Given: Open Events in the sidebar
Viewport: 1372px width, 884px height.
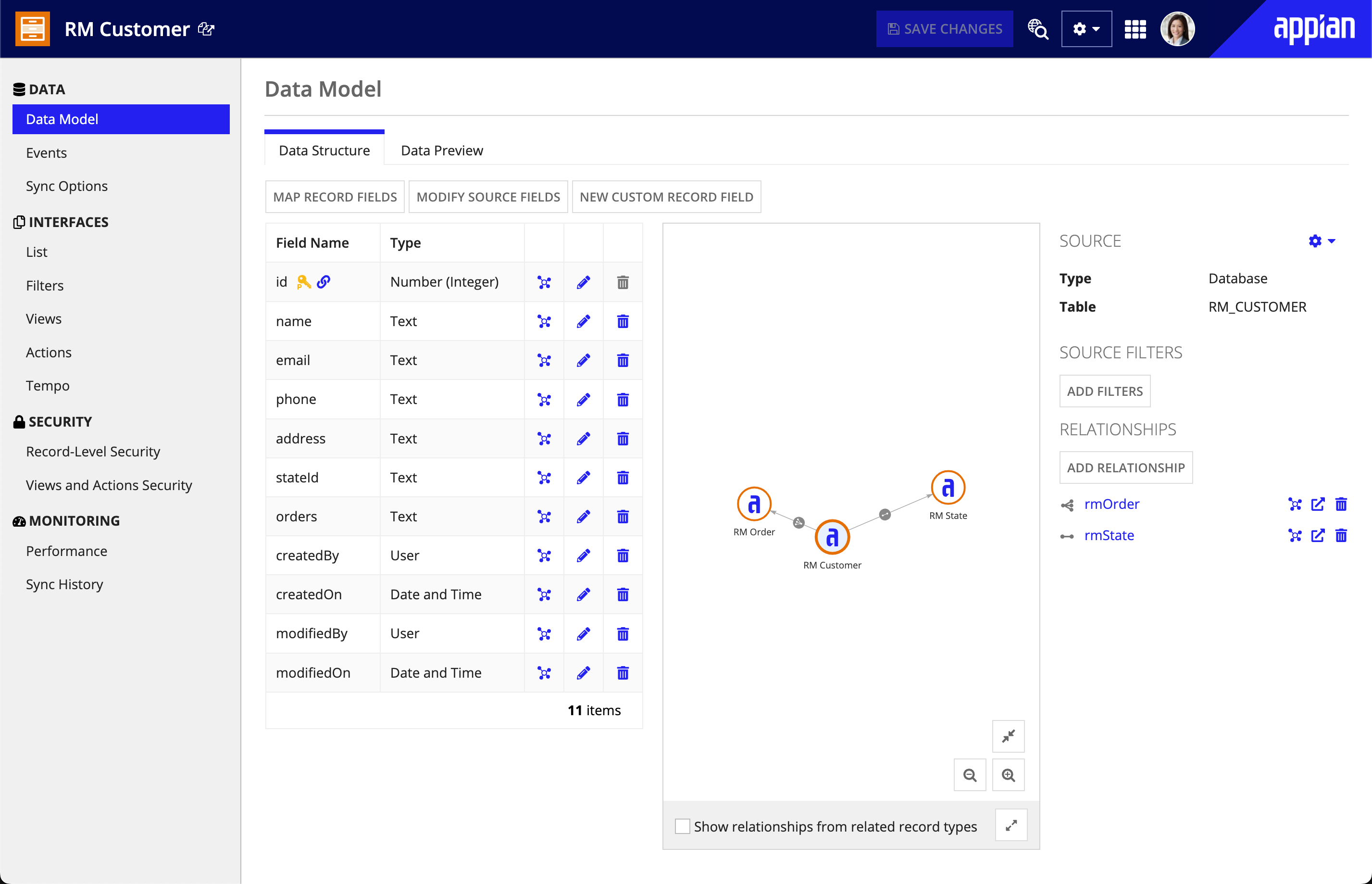Looking at the screenshot, I should [x=46, y=152].
